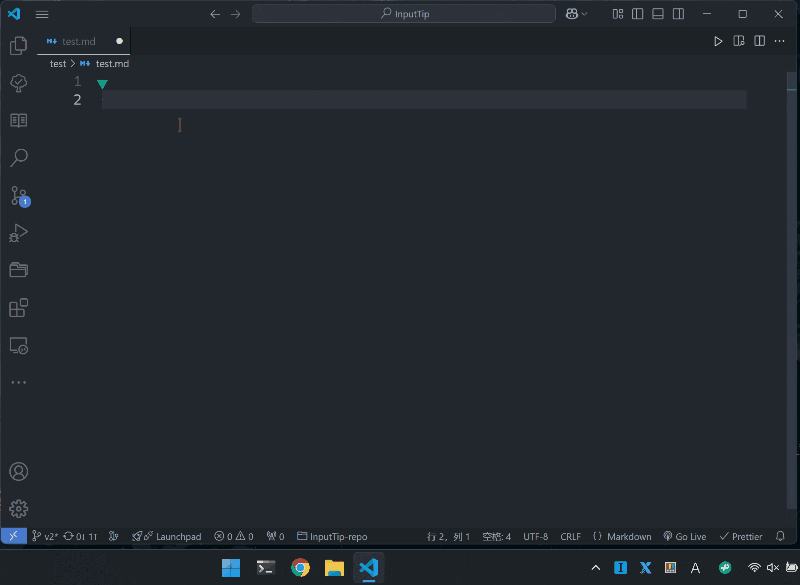Open the Explorer view in activity bar

[18, 46]
